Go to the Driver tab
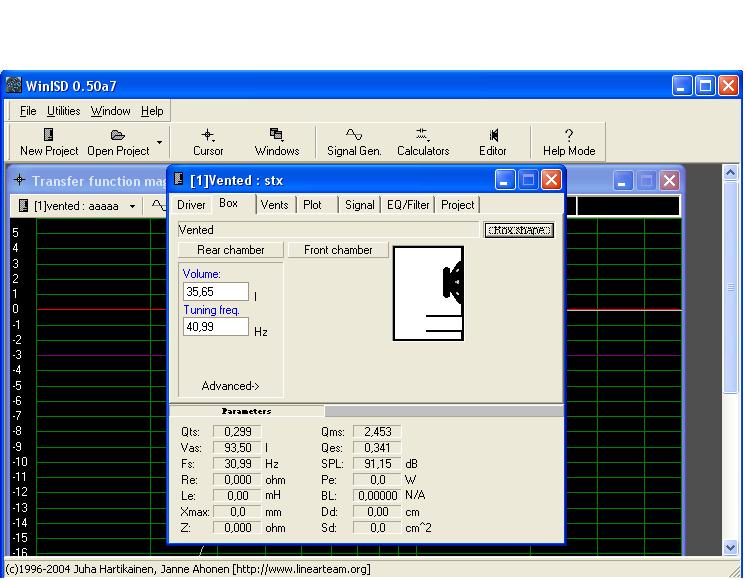Viewport: 746px width, 580px height. click(x=191, y=204)
